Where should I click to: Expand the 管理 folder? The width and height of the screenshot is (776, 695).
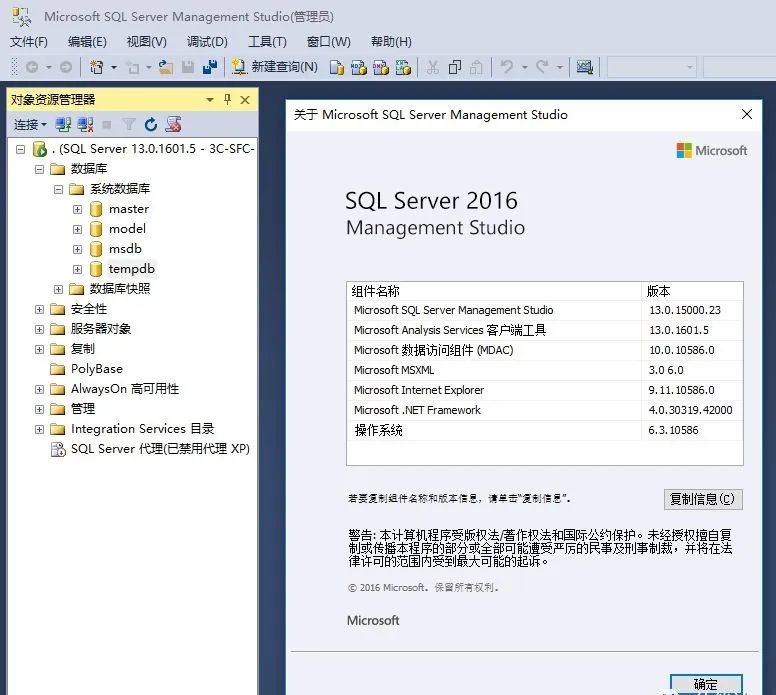40,409
